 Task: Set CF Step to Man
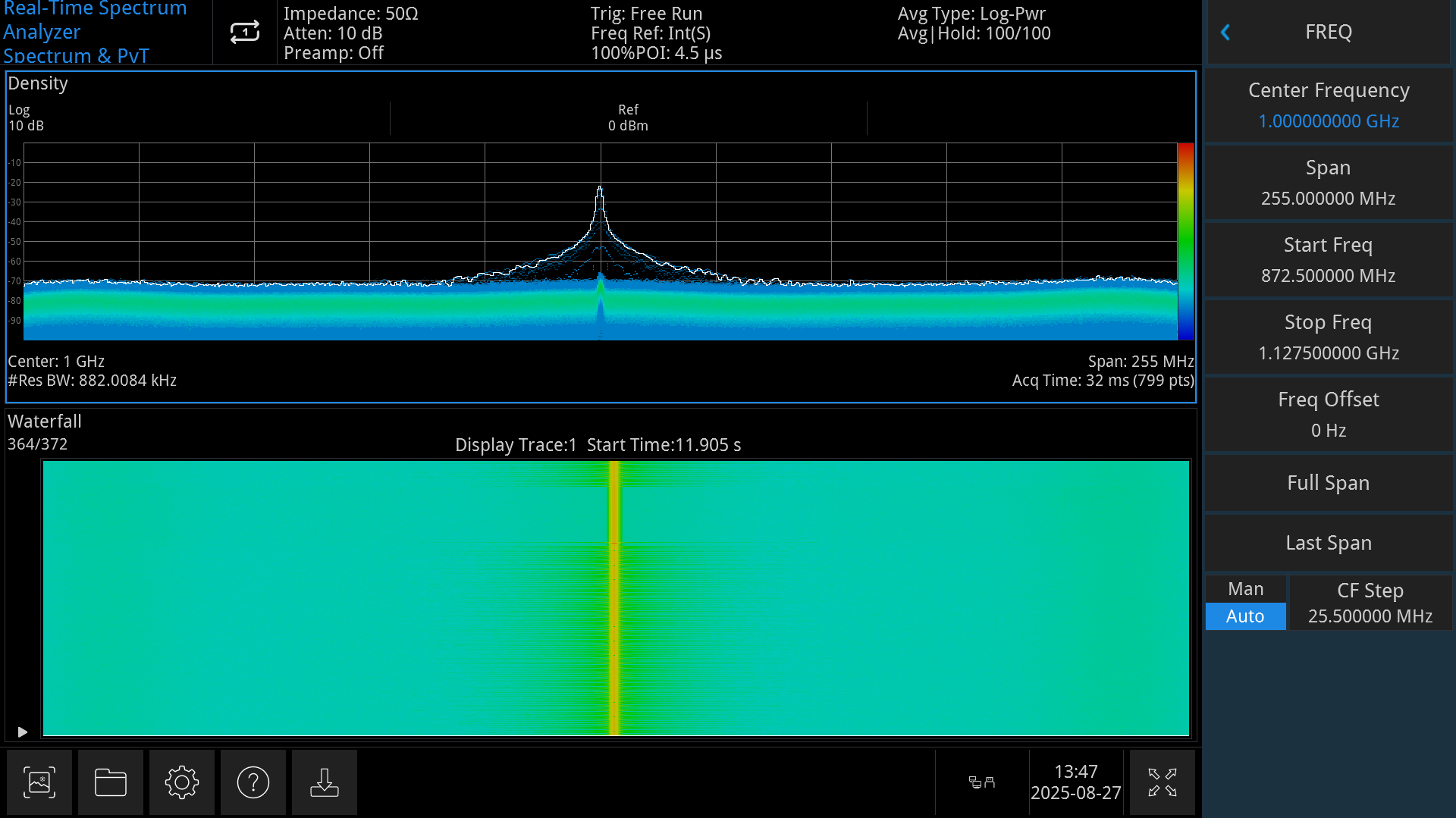click(x=1244, y=588)
